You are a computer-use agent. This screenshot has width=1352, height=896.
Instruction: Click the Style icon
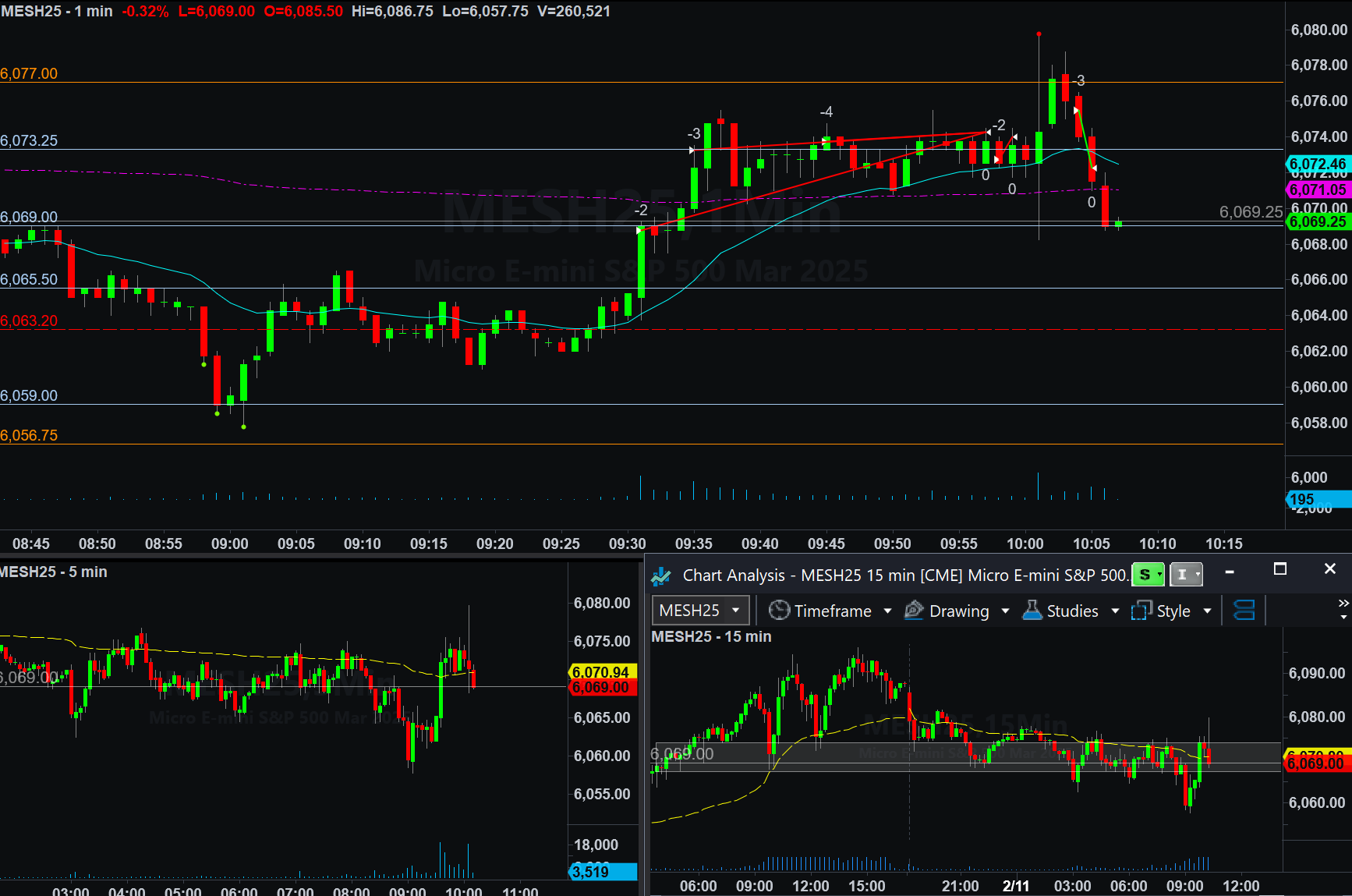point(1141,611)
